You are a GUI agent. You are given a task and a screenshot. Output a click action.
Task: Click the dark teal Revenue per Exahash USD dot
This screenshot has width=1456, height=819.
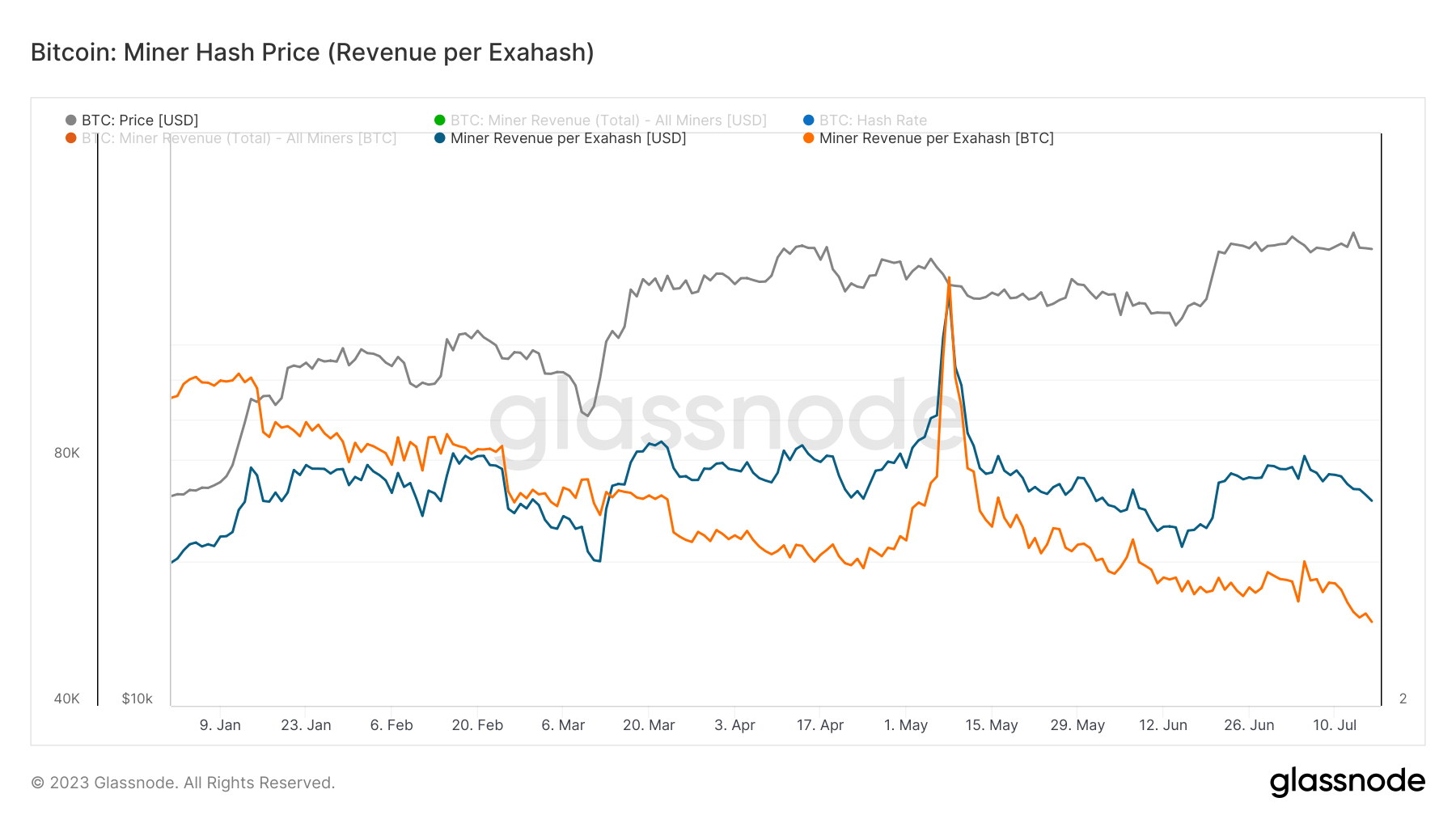tap(440, 138)
